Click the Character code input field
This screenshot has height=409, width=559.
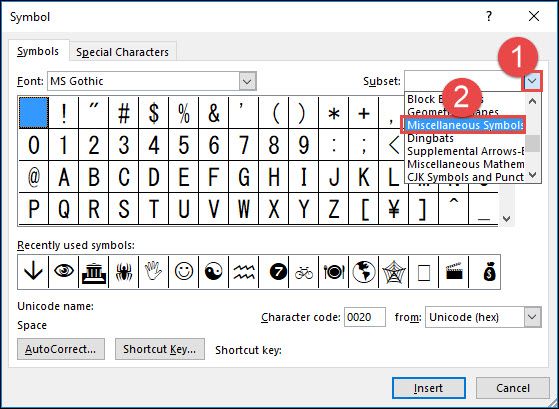pyautogui.click(x=364, y=317)
